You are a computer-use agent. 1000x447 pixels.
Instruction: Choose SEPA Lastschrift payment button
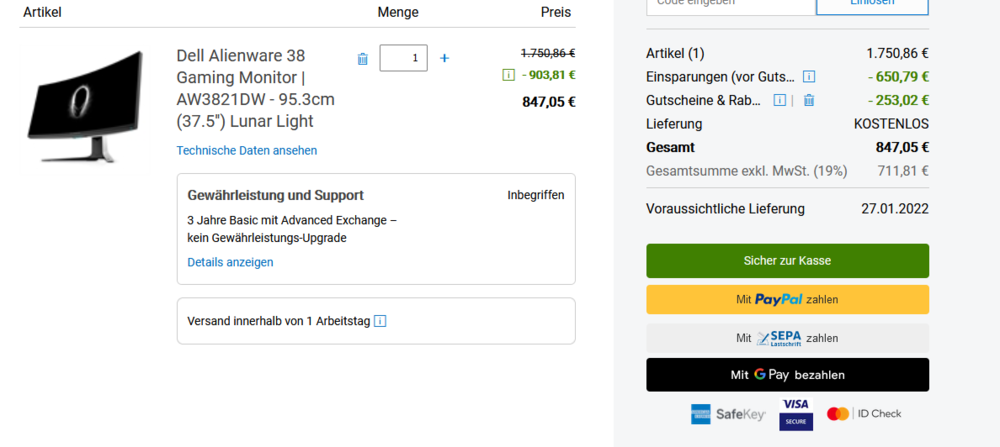point(787,338)
